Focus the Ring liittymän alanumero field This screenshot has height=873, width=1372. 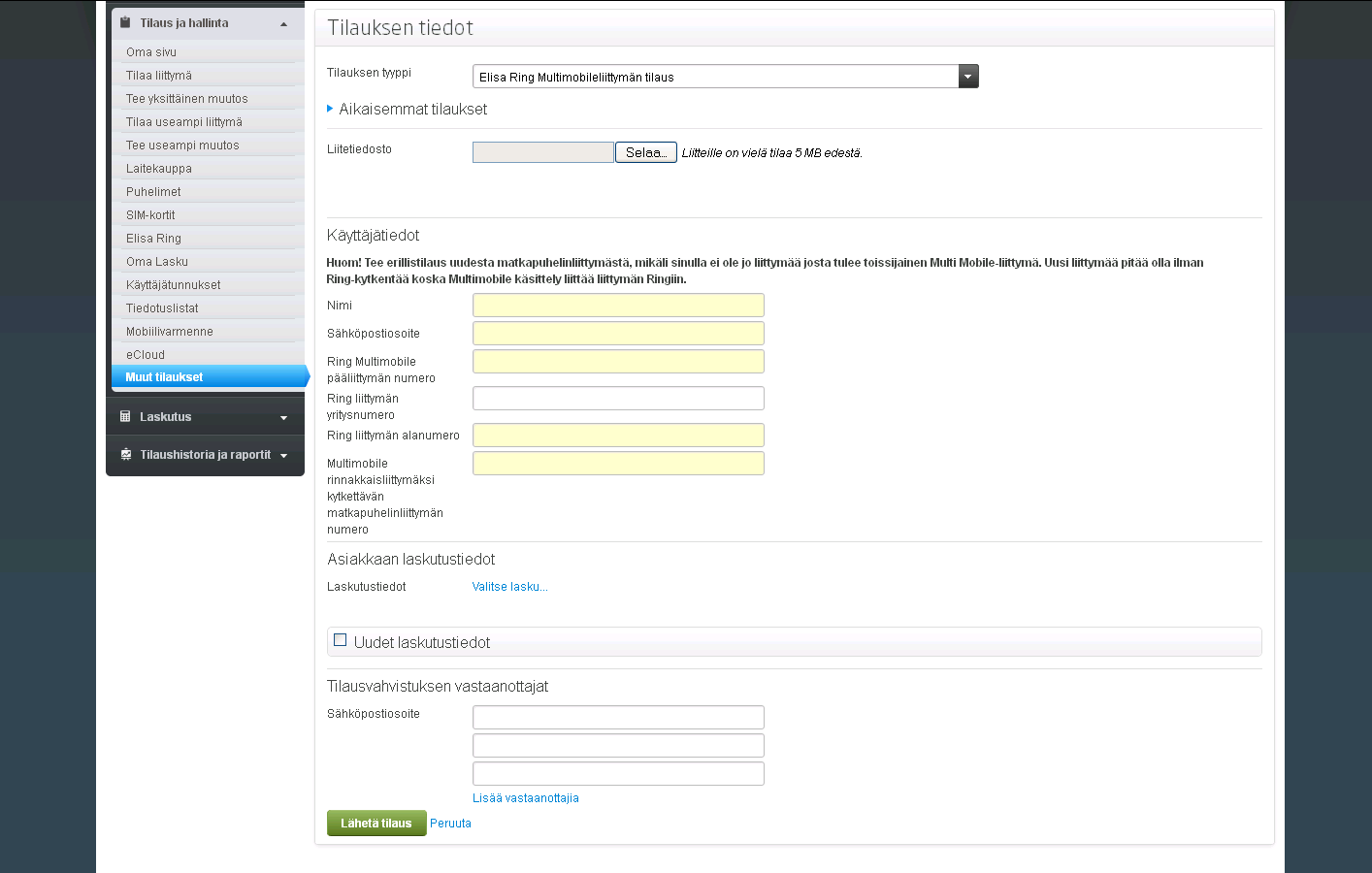point(618,436)
